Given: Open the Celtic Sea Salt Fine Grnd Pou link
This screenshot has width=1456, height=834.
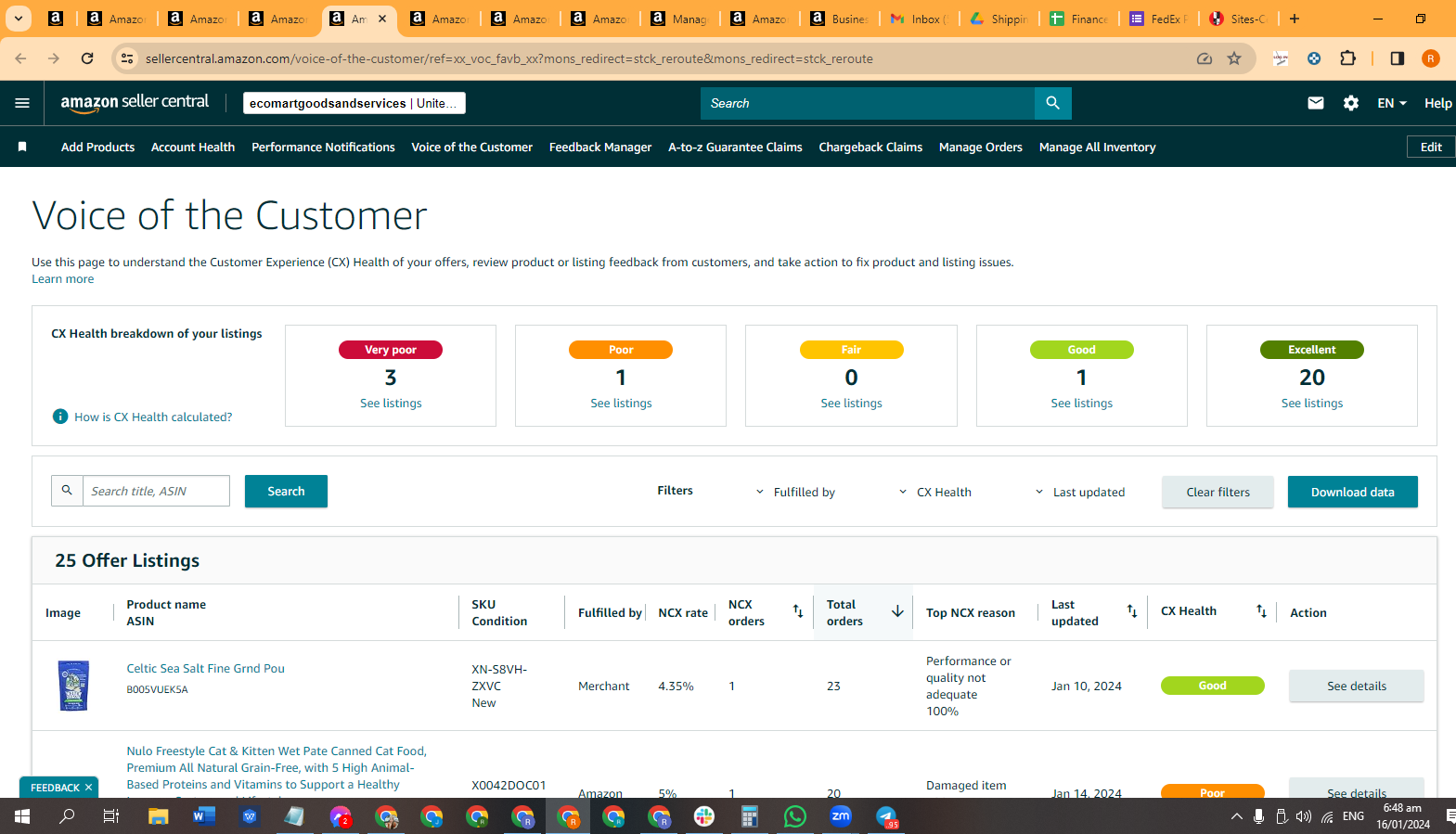Looking at the screenshot, I should pyautogui.click(x=205, y=668).
